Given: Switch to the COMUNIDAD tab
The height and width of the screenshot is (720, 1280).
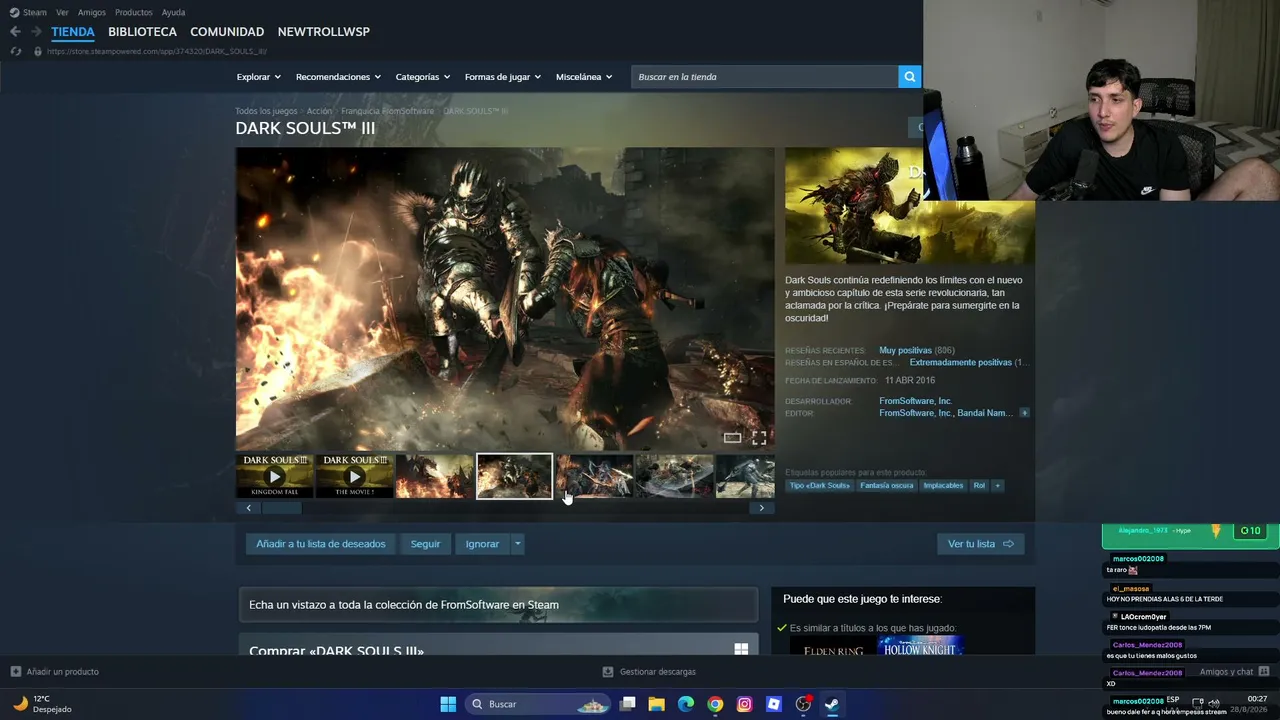Looking at the screenshot, I should (x=227, y=32).
